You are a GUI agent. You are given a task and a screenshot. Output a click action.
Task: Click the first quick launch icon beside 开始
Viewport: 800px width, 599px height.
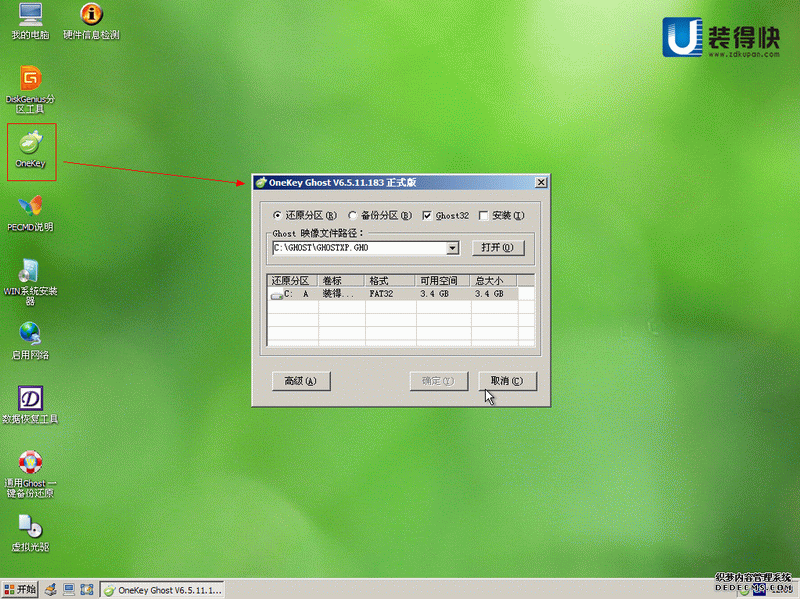pyautogui.click(x=50, y=590)
